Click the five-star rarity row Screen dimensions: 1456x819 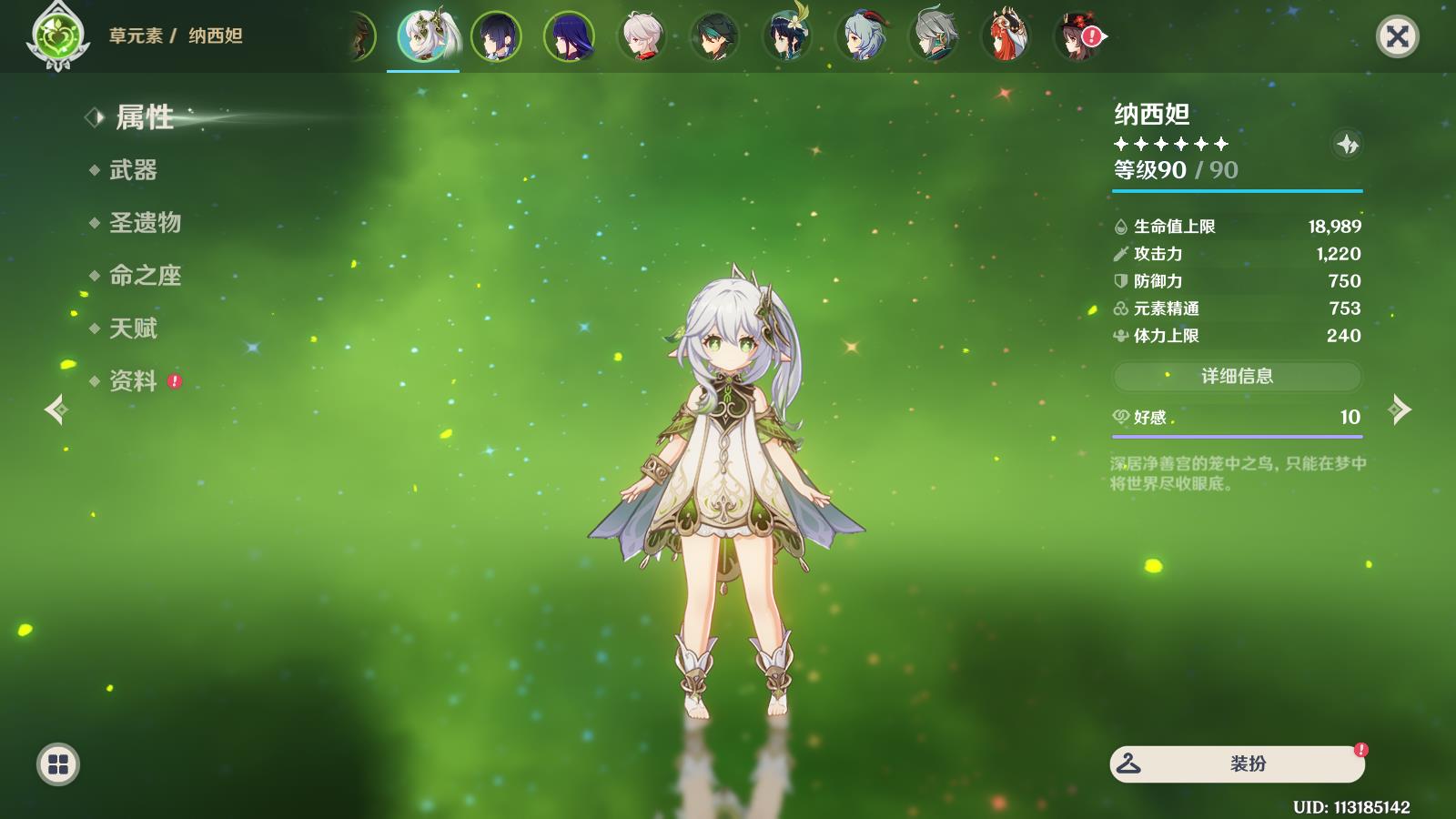click(1171, 144)
